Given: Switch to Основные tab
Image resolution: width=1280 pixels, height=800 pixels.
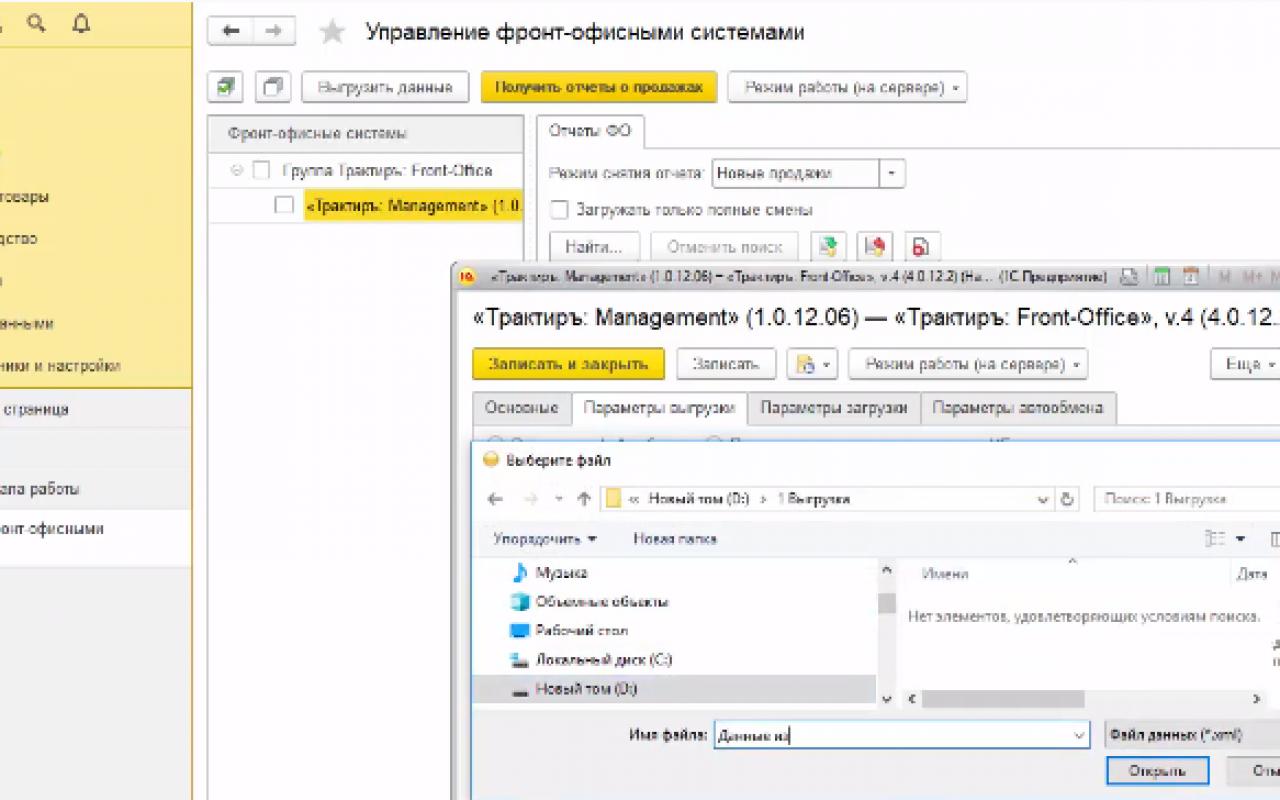Looking at the screenshot, I should click(521, 408).
